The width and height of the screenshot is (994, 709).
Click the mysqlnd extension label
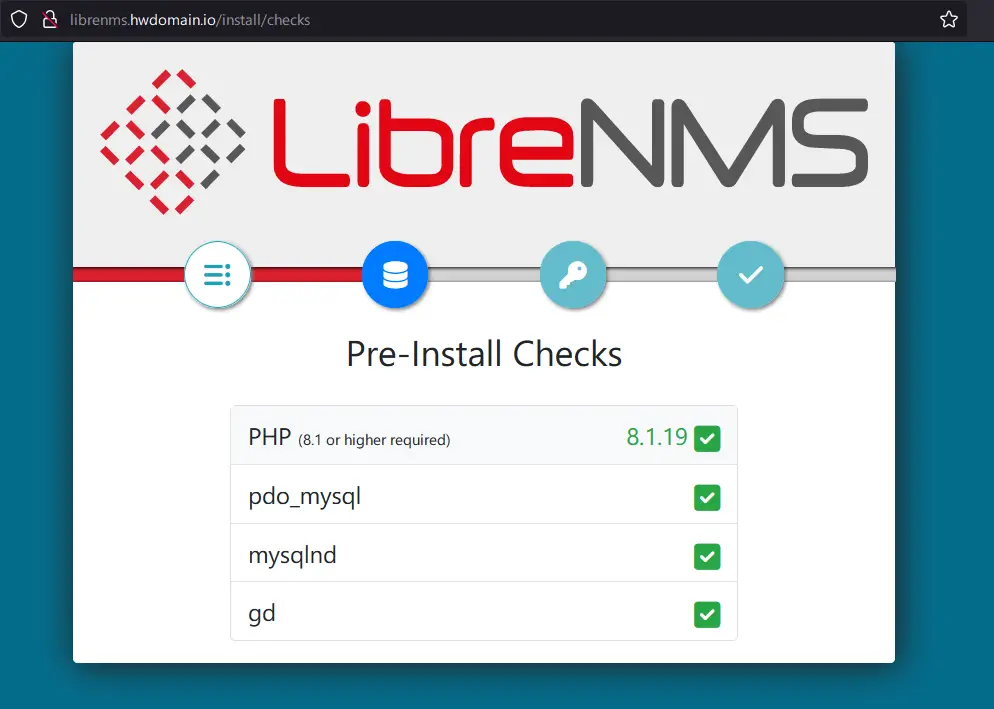coord(292,556)
